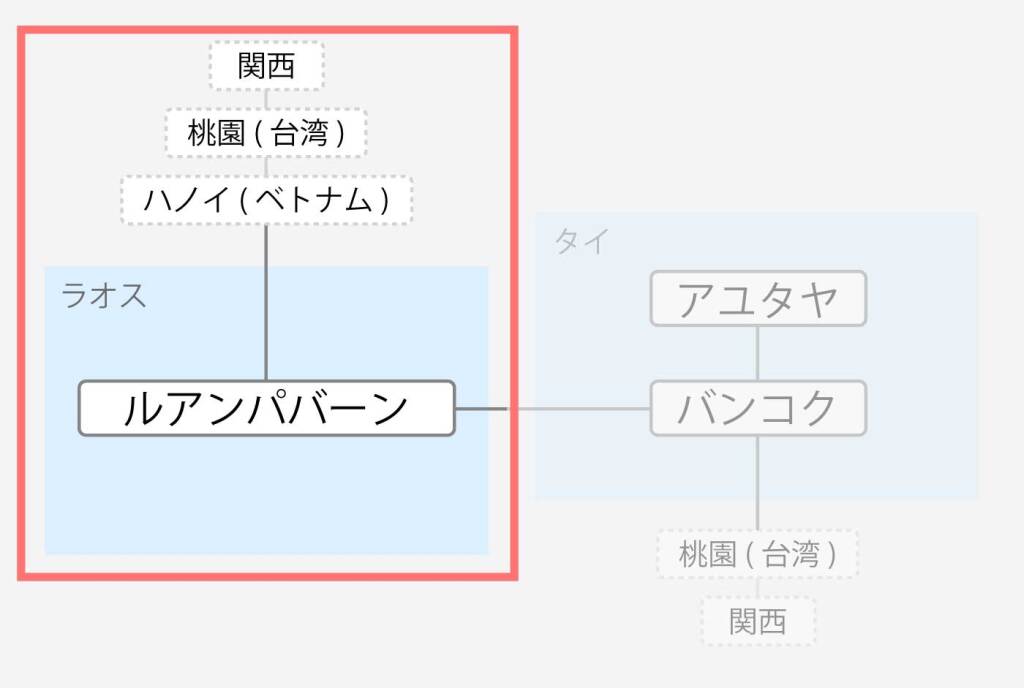Select the アユタヤ node
Viewport: 1024px width, 688px height.
tap(758, 298)
